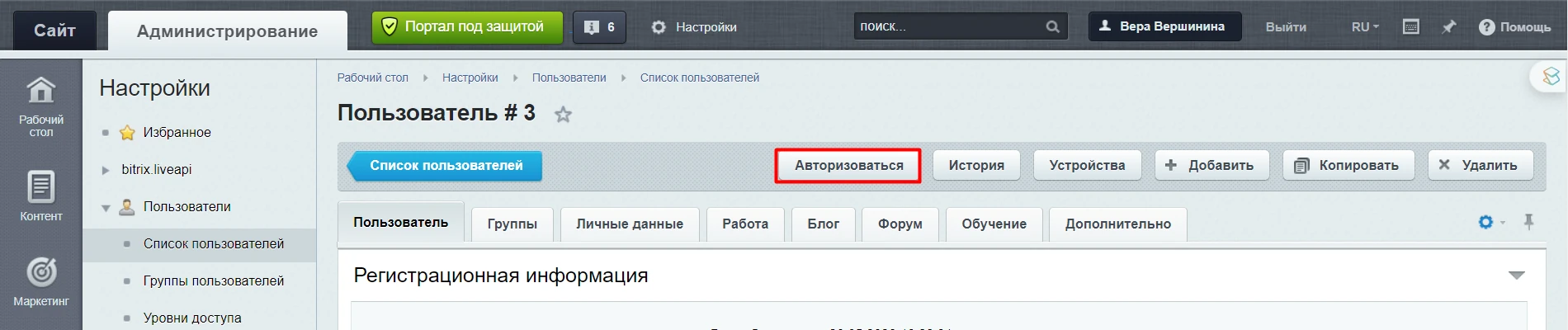Click the pin icon in top header
This screenshot has height=330, width=1568.
pyautogui.click(x=1448, y=27)
